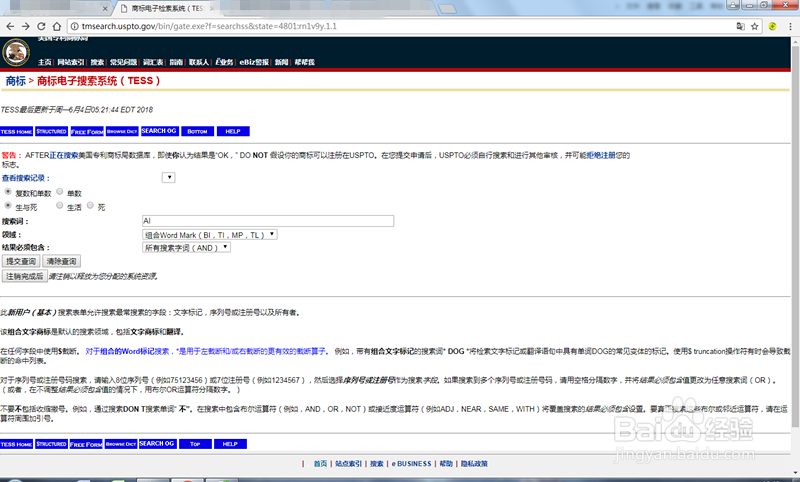
Task: Click the 注销完成后 logout button
Action: [24, 276]
